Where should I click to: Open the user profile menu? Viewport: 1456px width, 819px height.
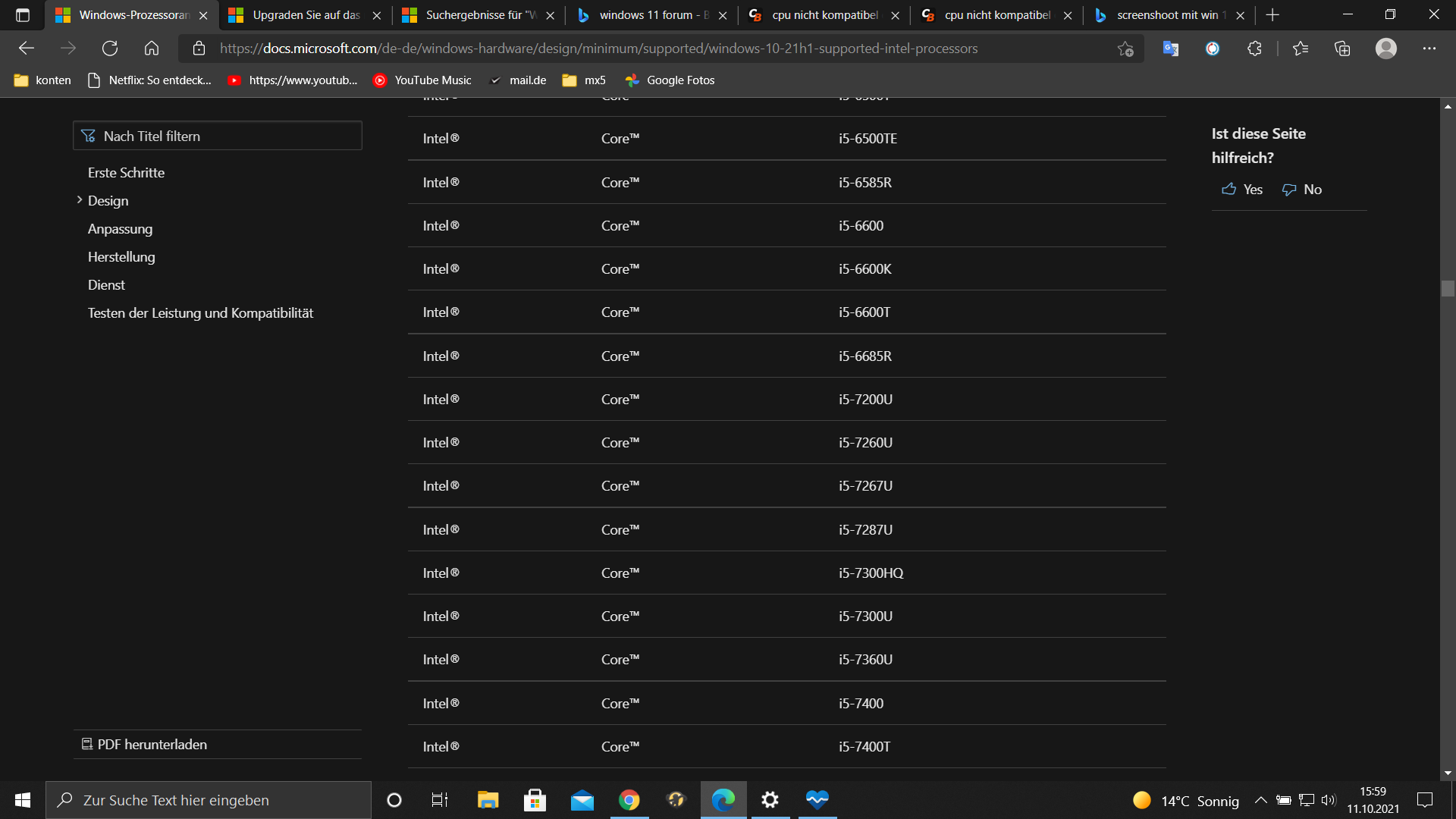1386,49
